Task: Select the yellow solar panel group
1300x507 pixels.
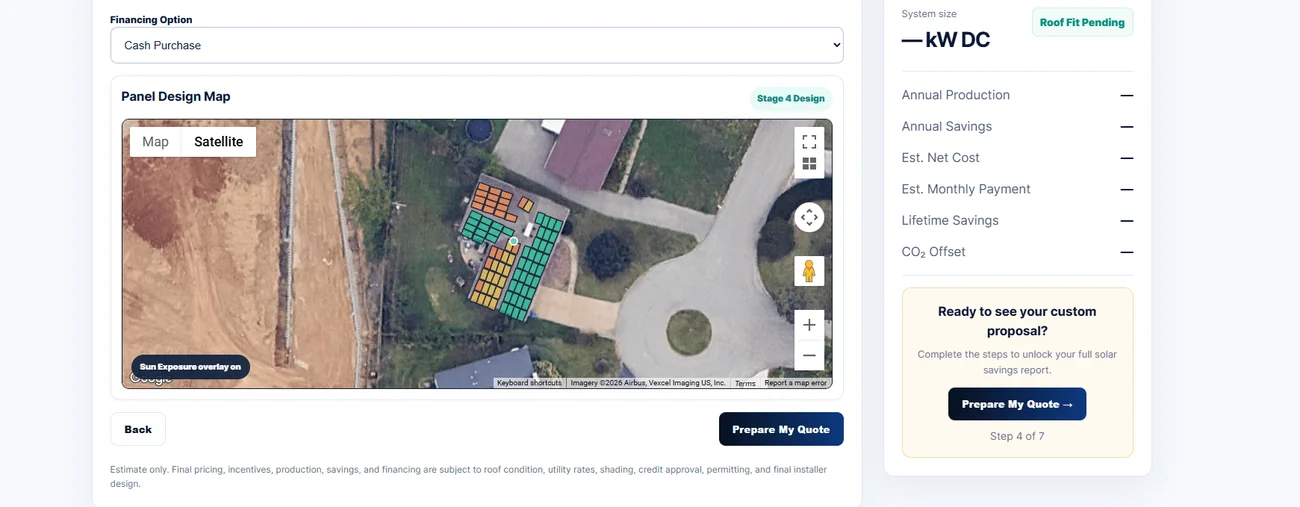Action: [494, 277]
